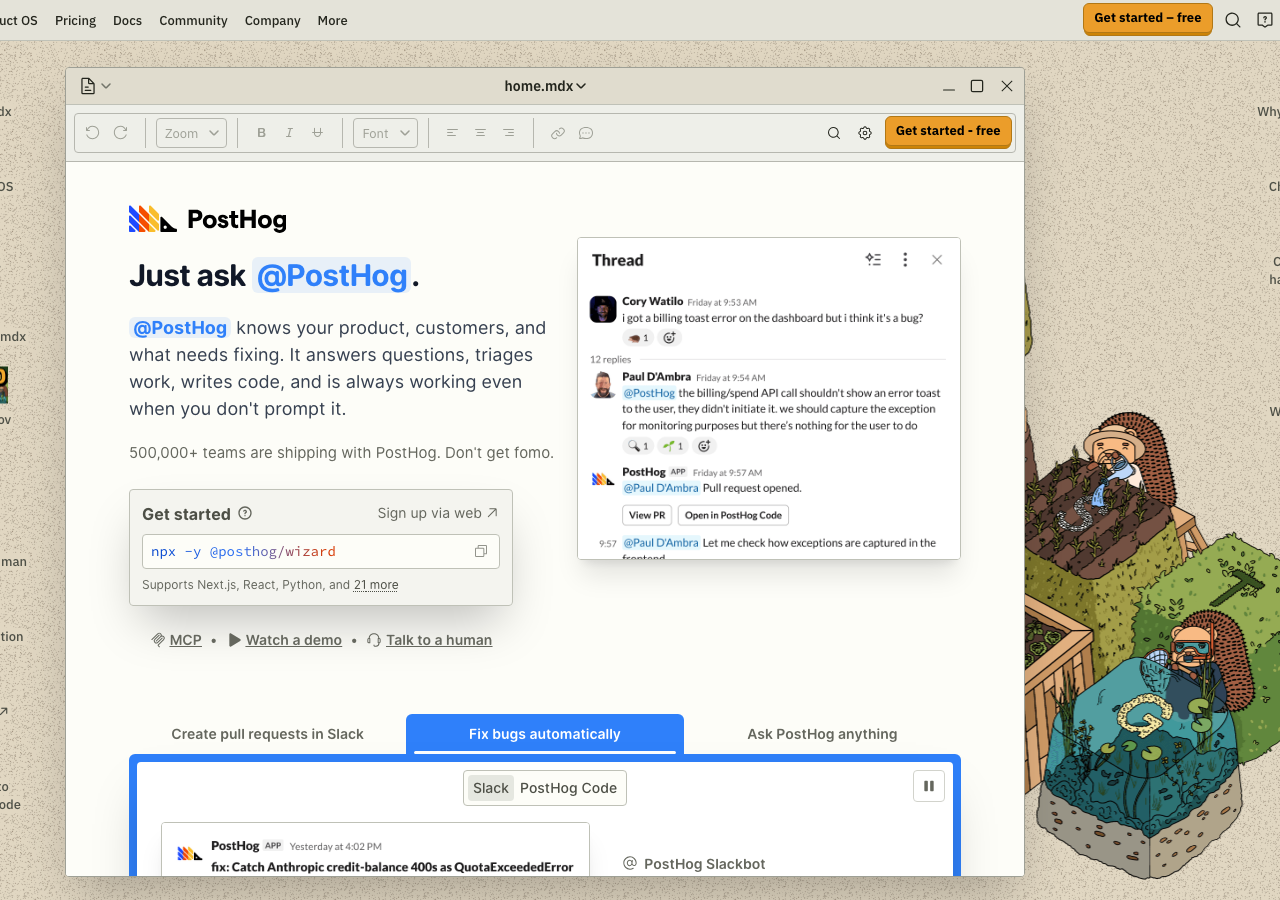Open the Community menu item

193,20
